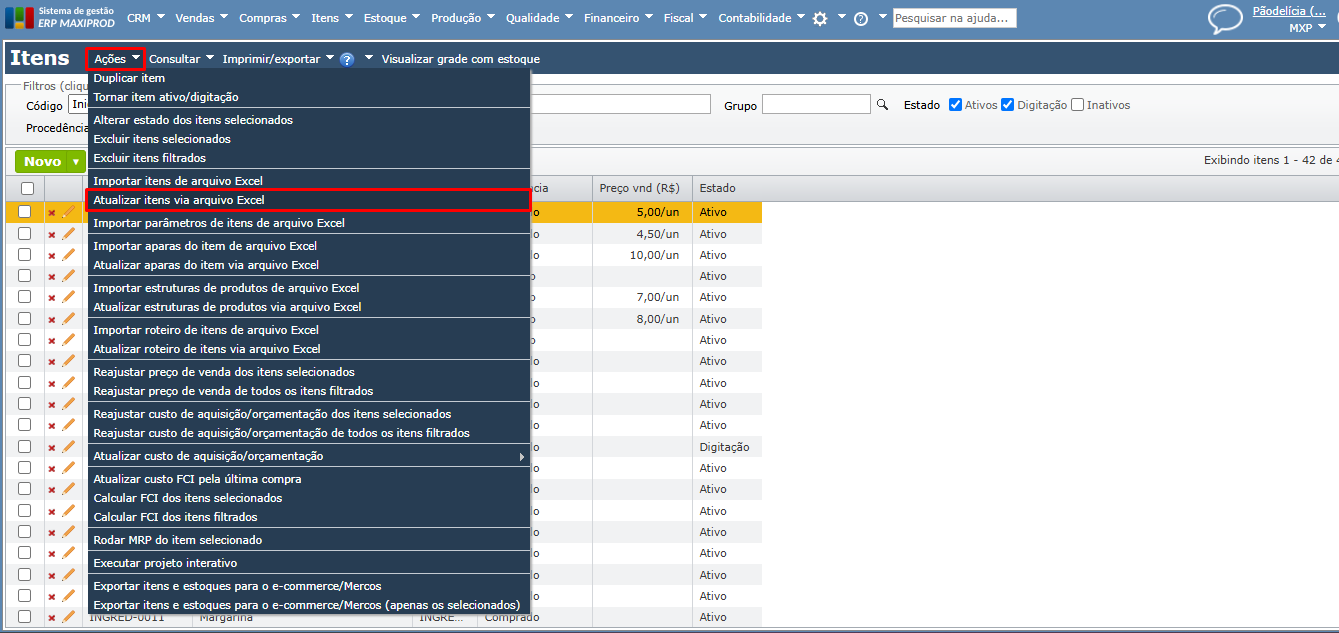Toggle the select-all checkbox in table header

coord(27,188)
